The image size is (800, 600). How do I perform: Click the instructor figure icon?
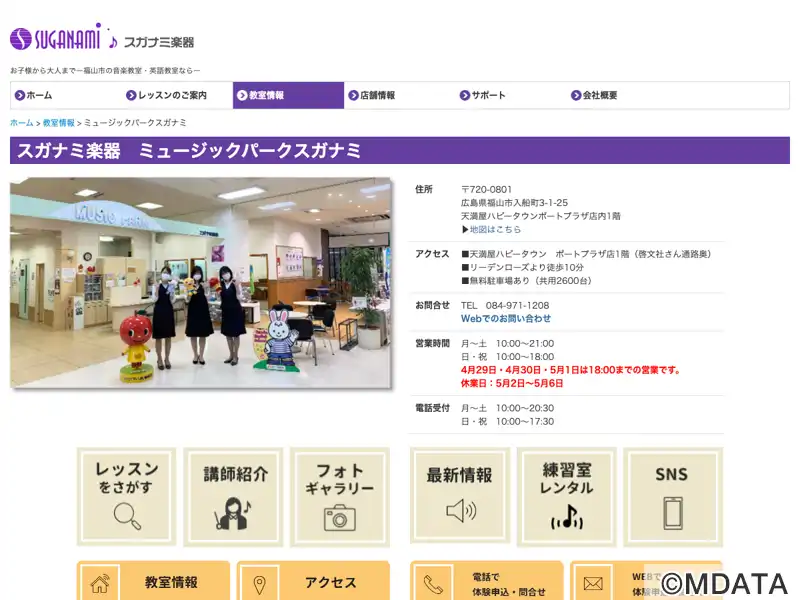(233, 514)
